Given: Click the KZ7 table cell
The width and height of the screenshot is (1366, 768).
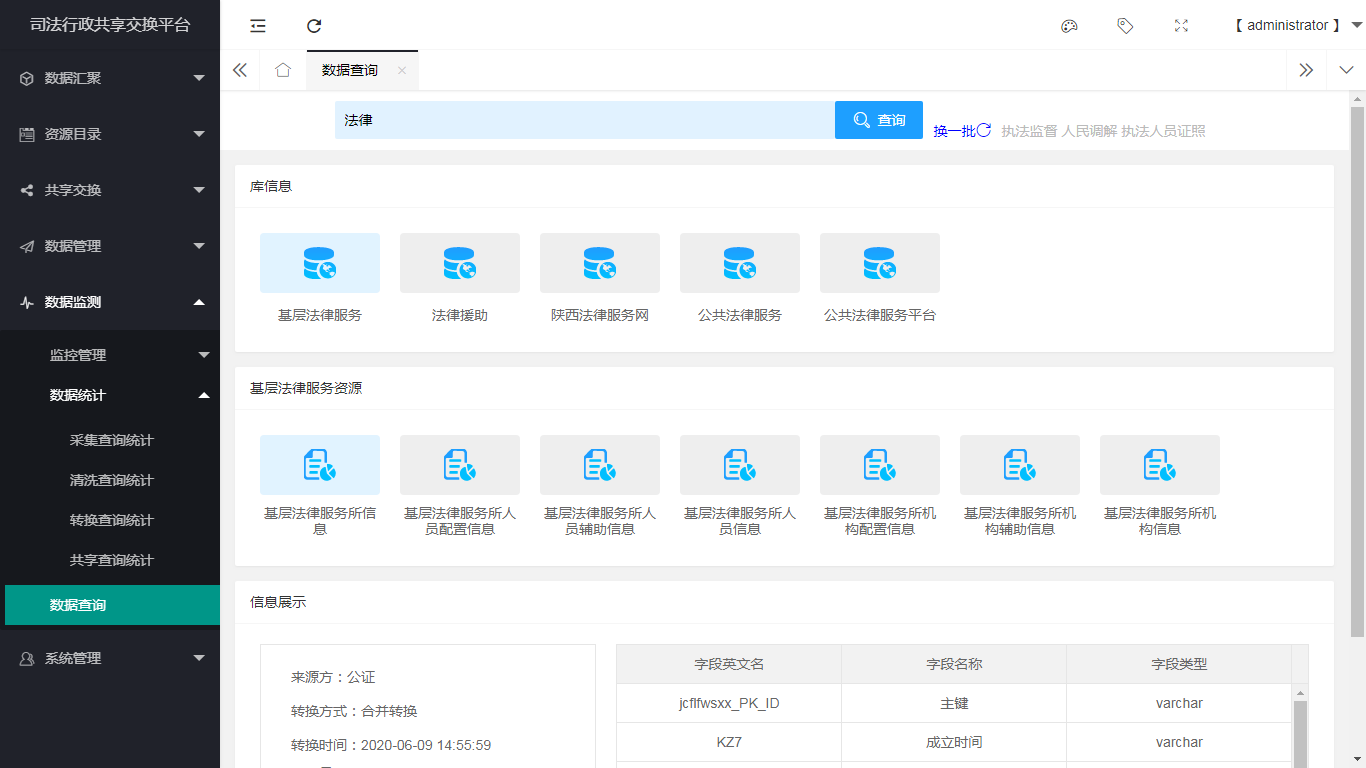Looking at the screenshot, I should click(x=729, y=742).
